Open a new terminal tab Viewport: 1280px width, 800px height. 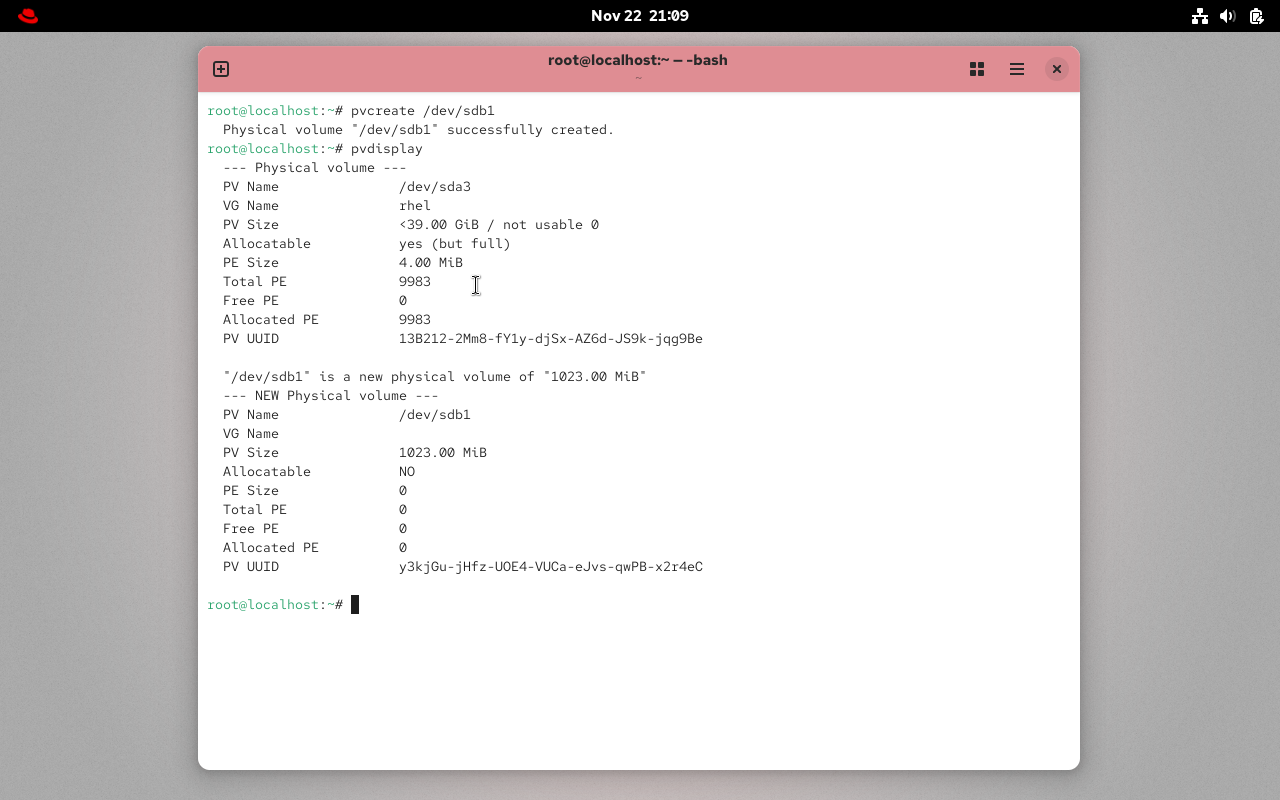pos(221,69)
